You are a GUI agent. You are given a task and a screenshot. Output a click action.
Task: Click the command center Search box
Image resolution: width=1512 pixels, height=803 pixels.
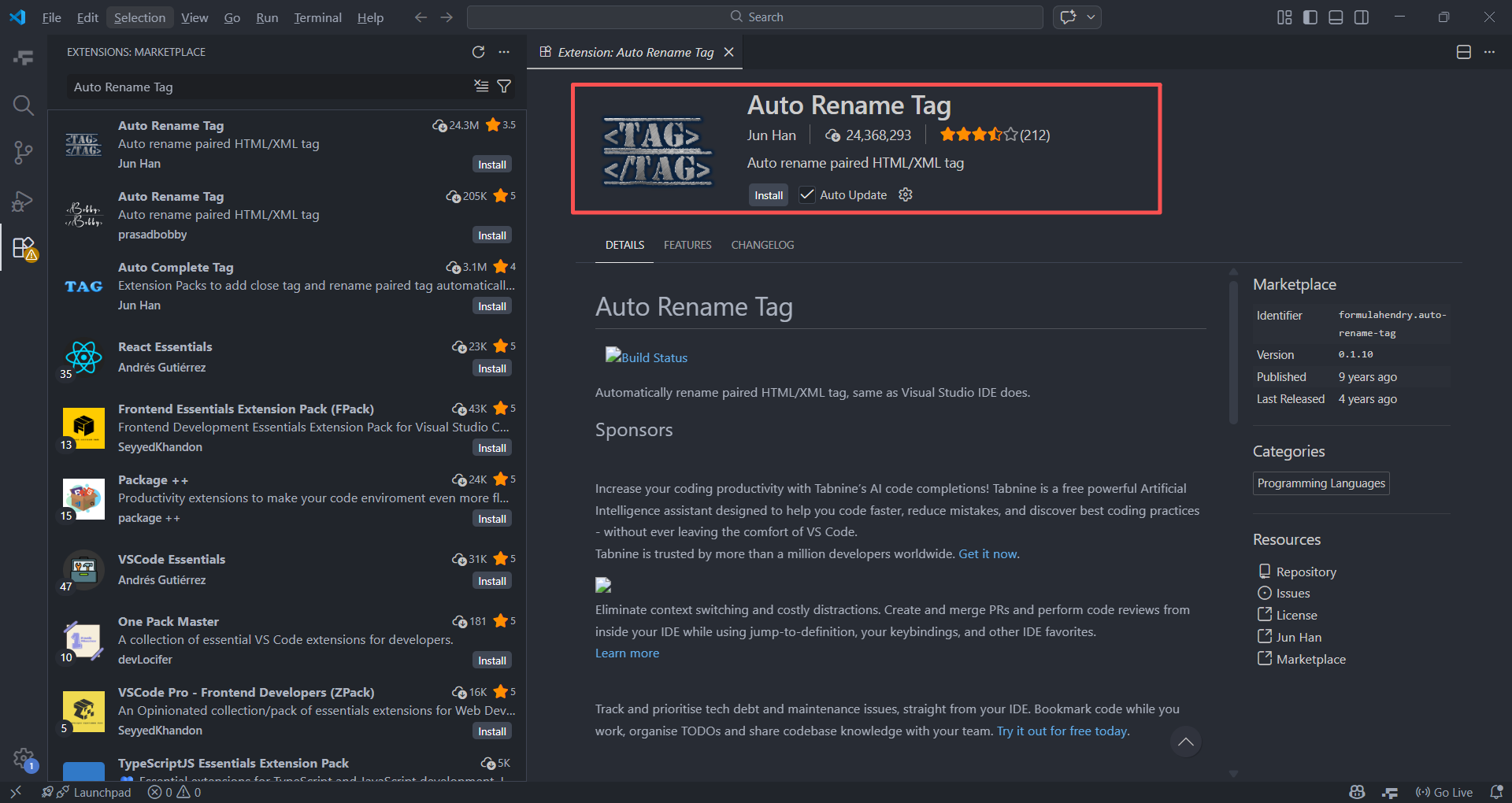[x=755, y=17]
